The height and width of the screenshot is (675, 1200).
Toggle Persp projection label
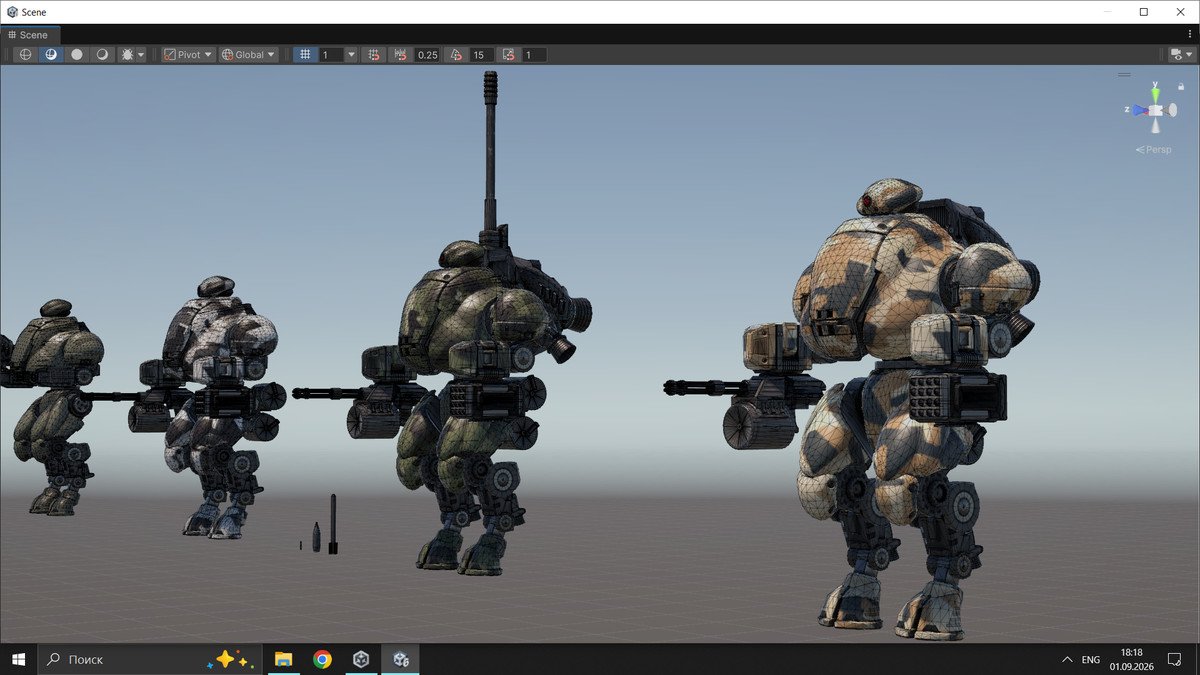click(x=1154, y=150)
